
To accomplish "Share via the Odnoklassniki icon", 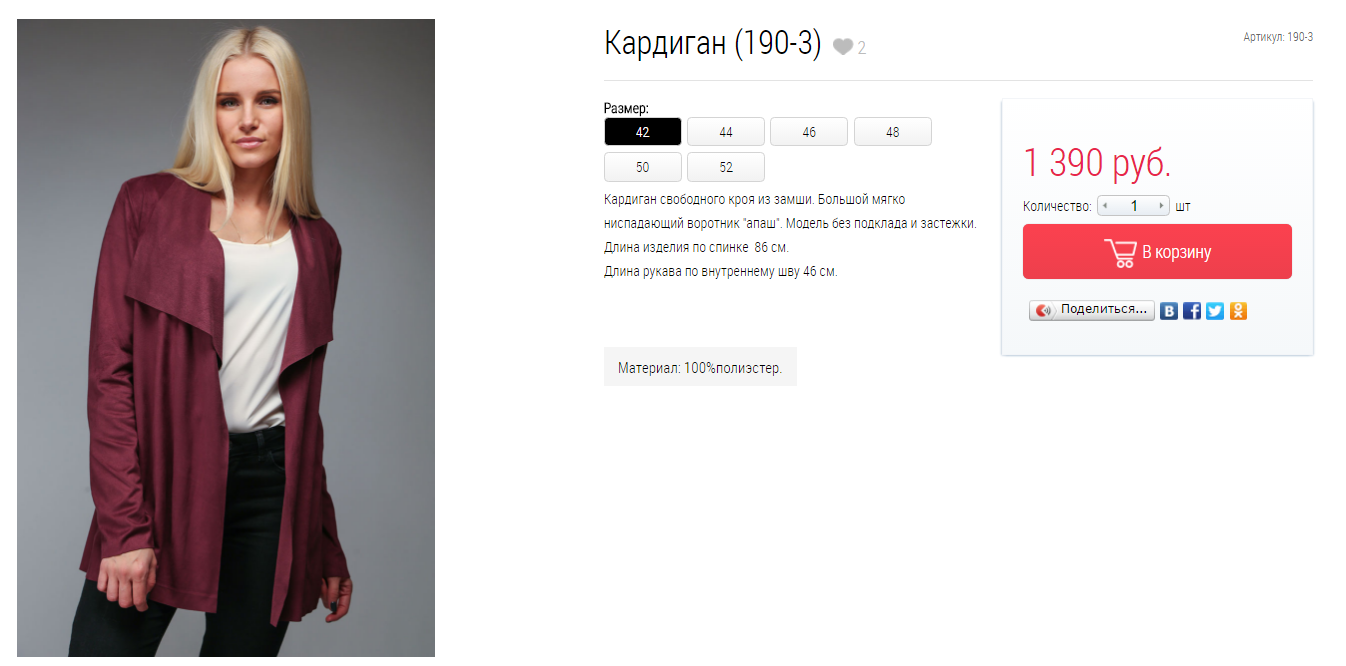I will pyautogui.click(x=1238, y=311).
